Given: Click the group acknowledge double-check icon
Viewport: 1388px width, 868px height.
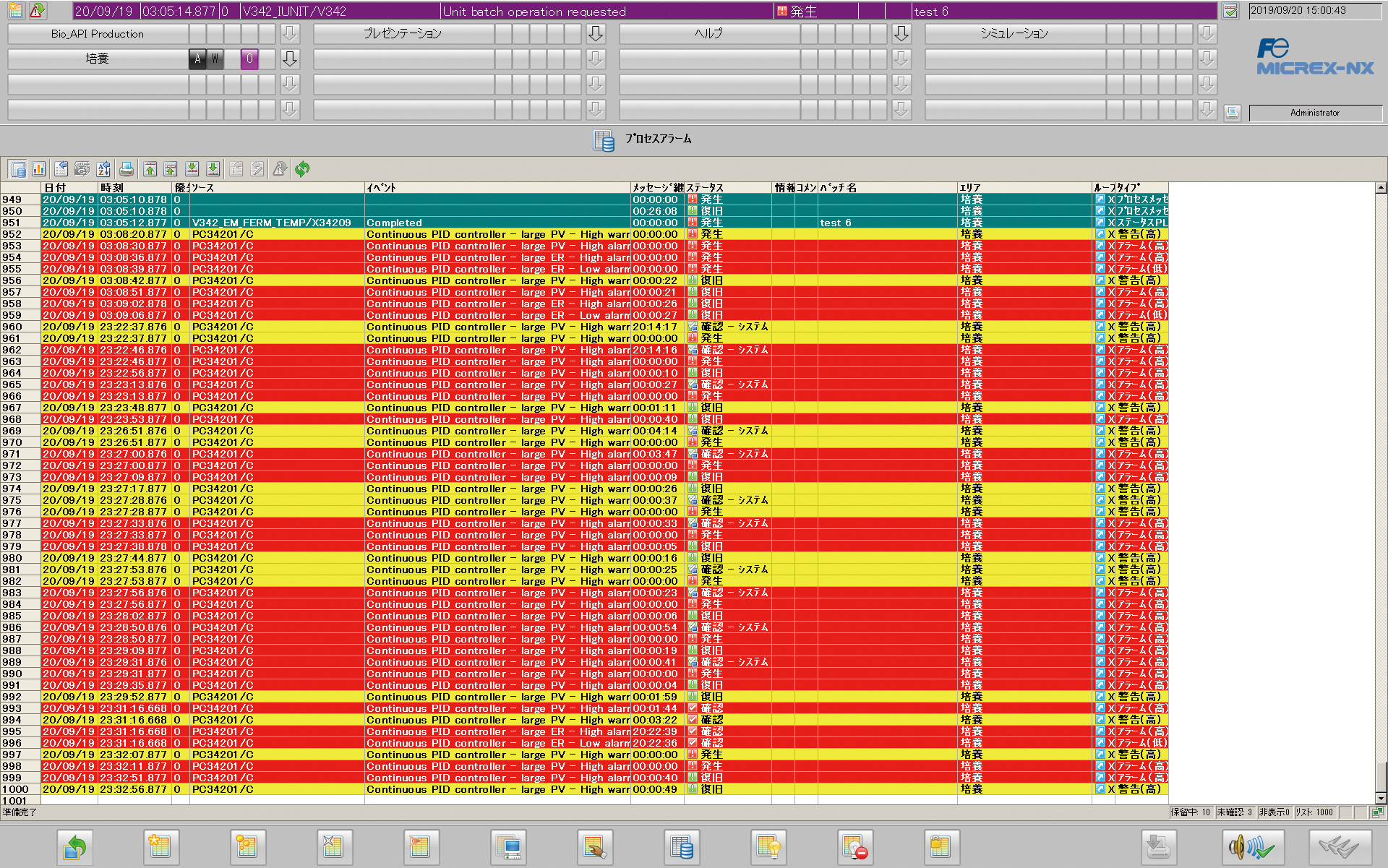Looking at the screenshot, I should (x=1340, y=847).
